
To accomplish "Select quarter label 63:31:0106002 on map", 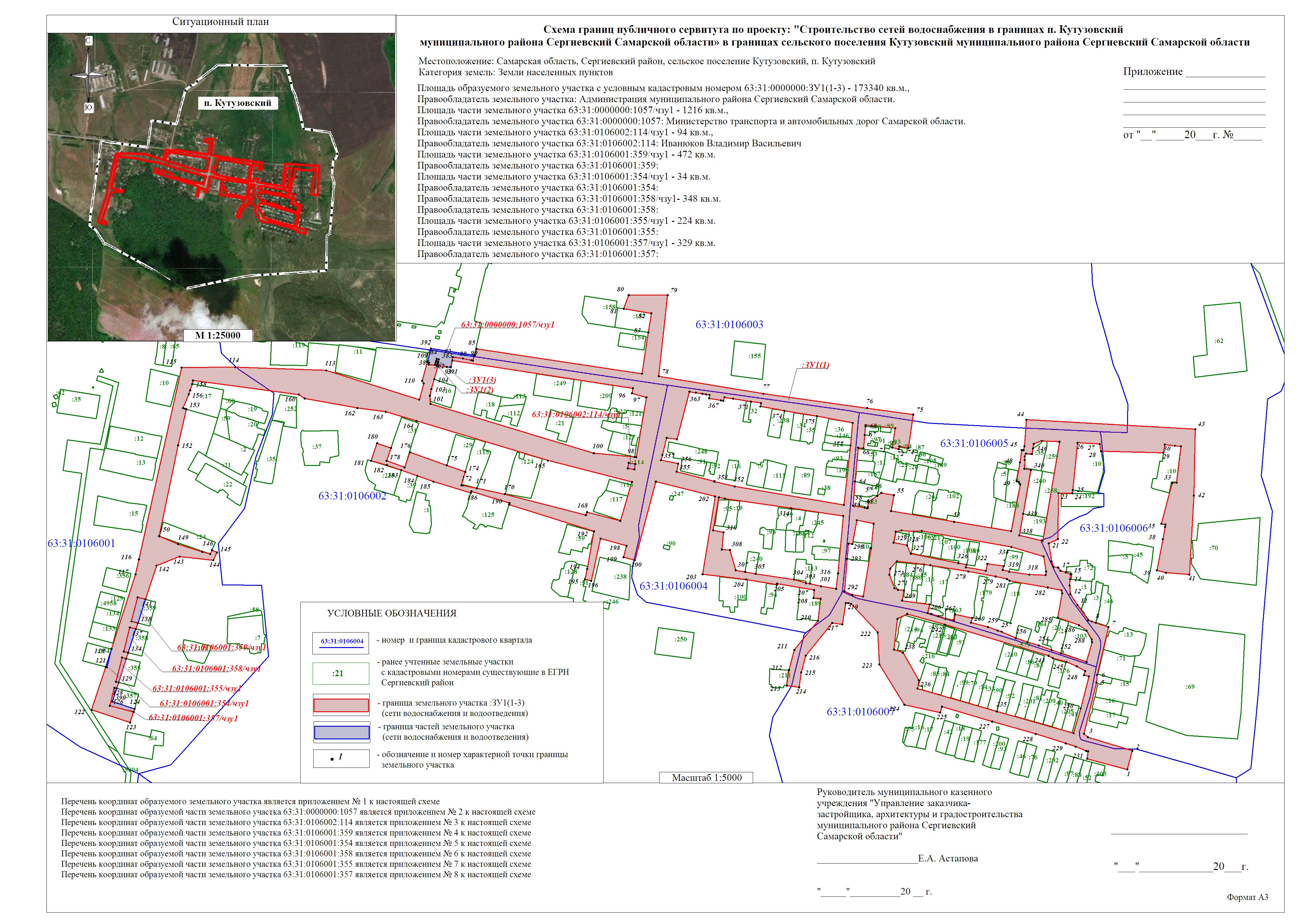I will pos(353,496).
